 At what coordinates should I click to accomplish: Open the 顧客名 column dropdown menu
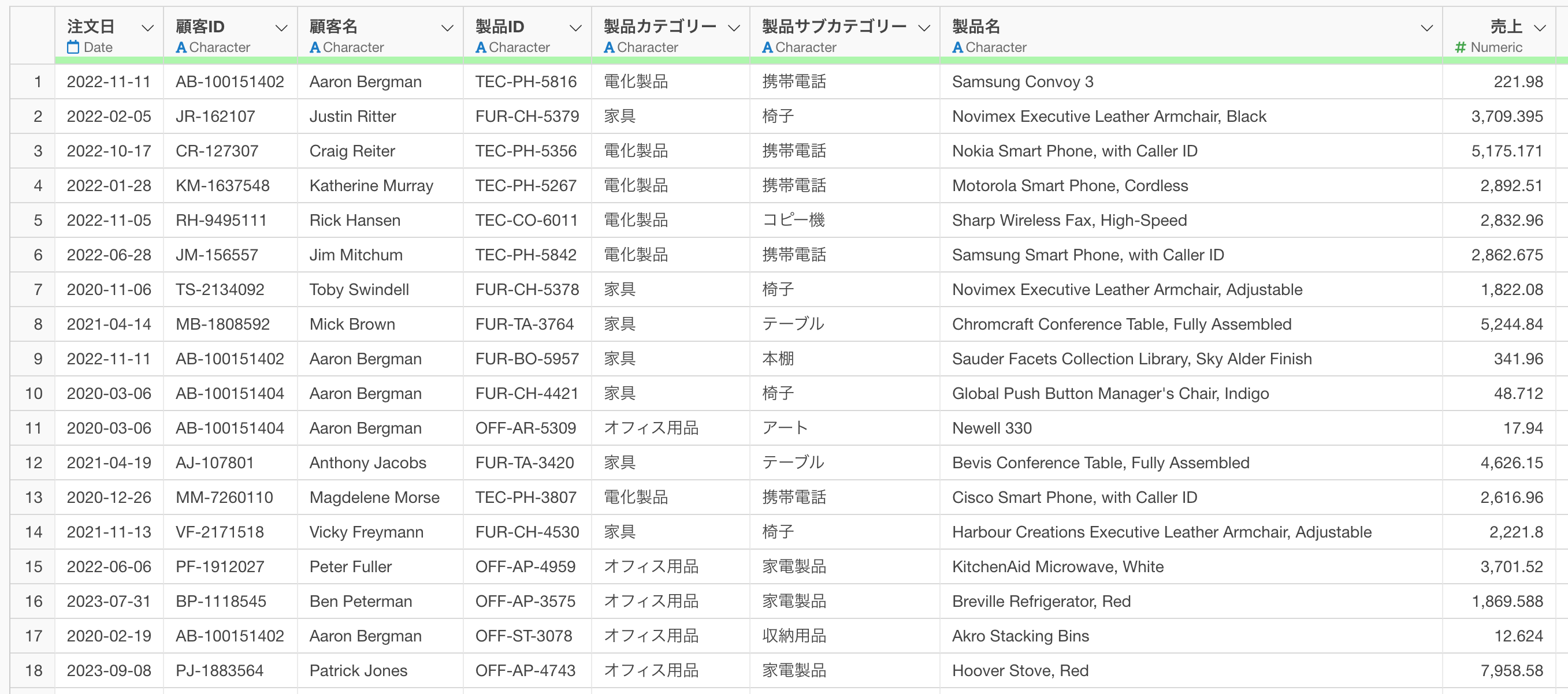coord(447,27)
